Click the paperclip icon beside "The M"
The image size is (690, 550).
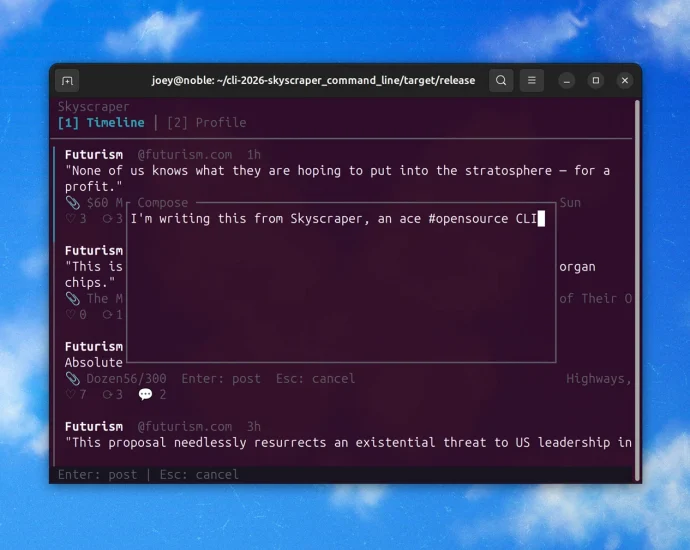pos(73,299)
